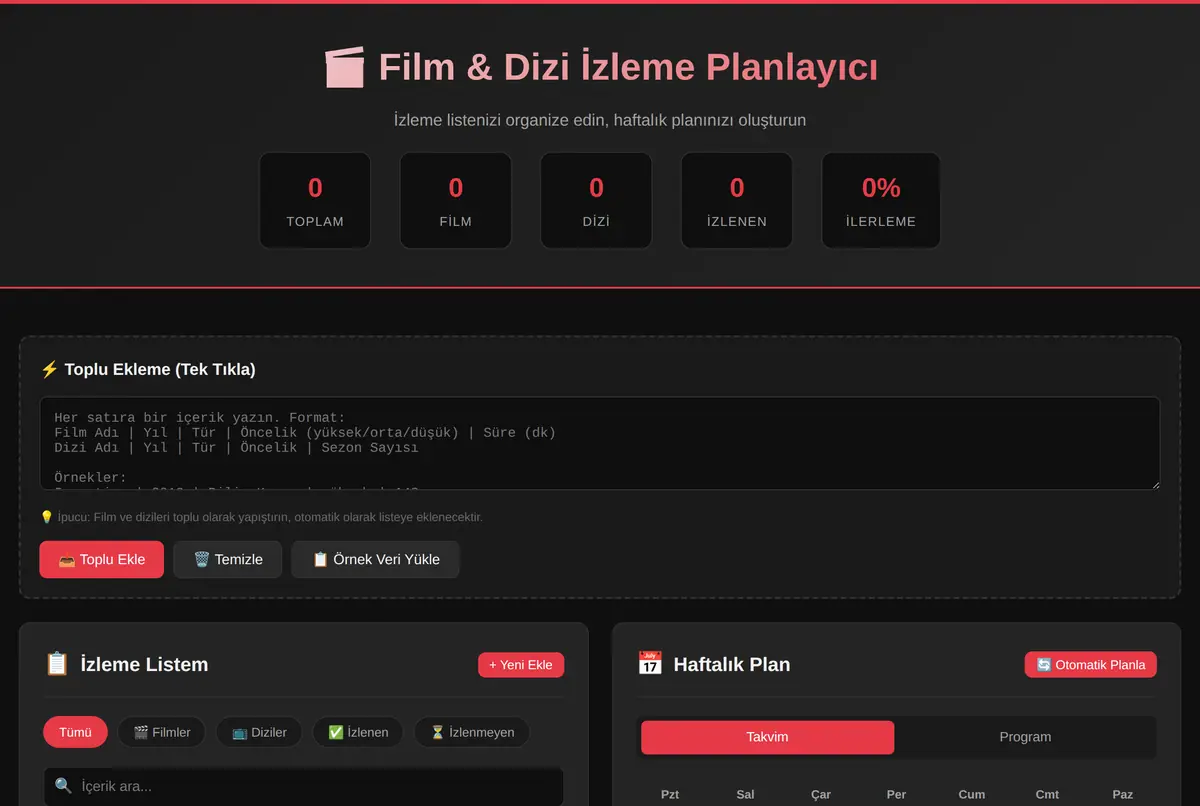Add a new item with Yeni Ekle
1200x806 pixels.
[521, 665]
